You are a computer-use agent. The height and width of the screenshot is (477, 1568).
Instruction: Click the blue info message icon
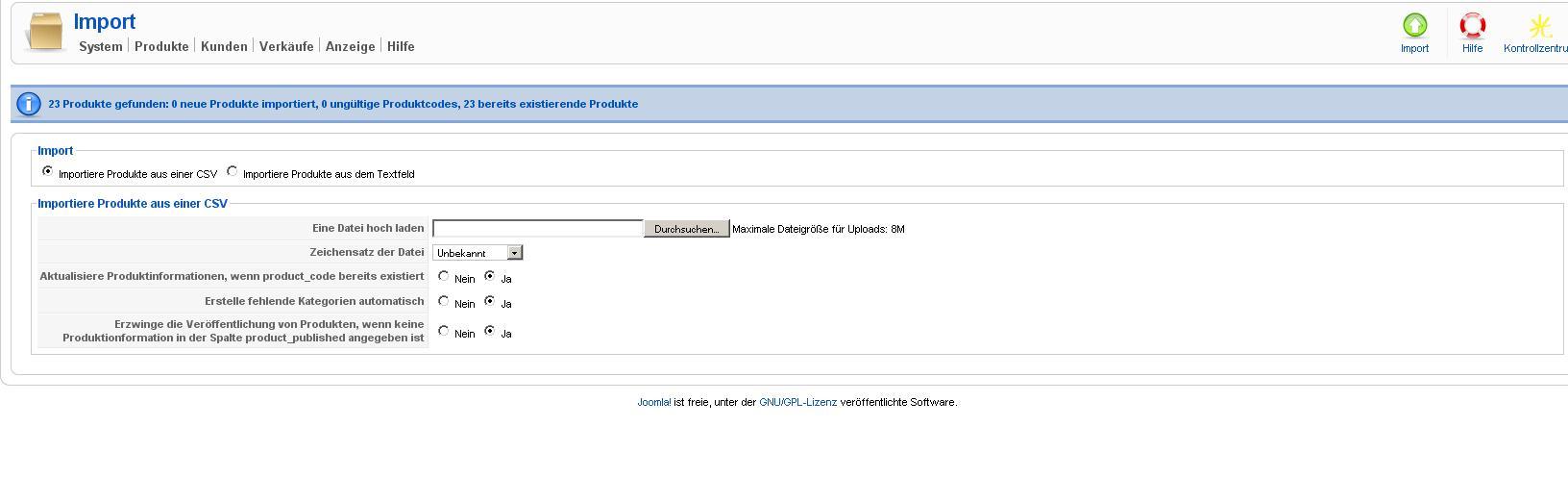click(29, 104)
